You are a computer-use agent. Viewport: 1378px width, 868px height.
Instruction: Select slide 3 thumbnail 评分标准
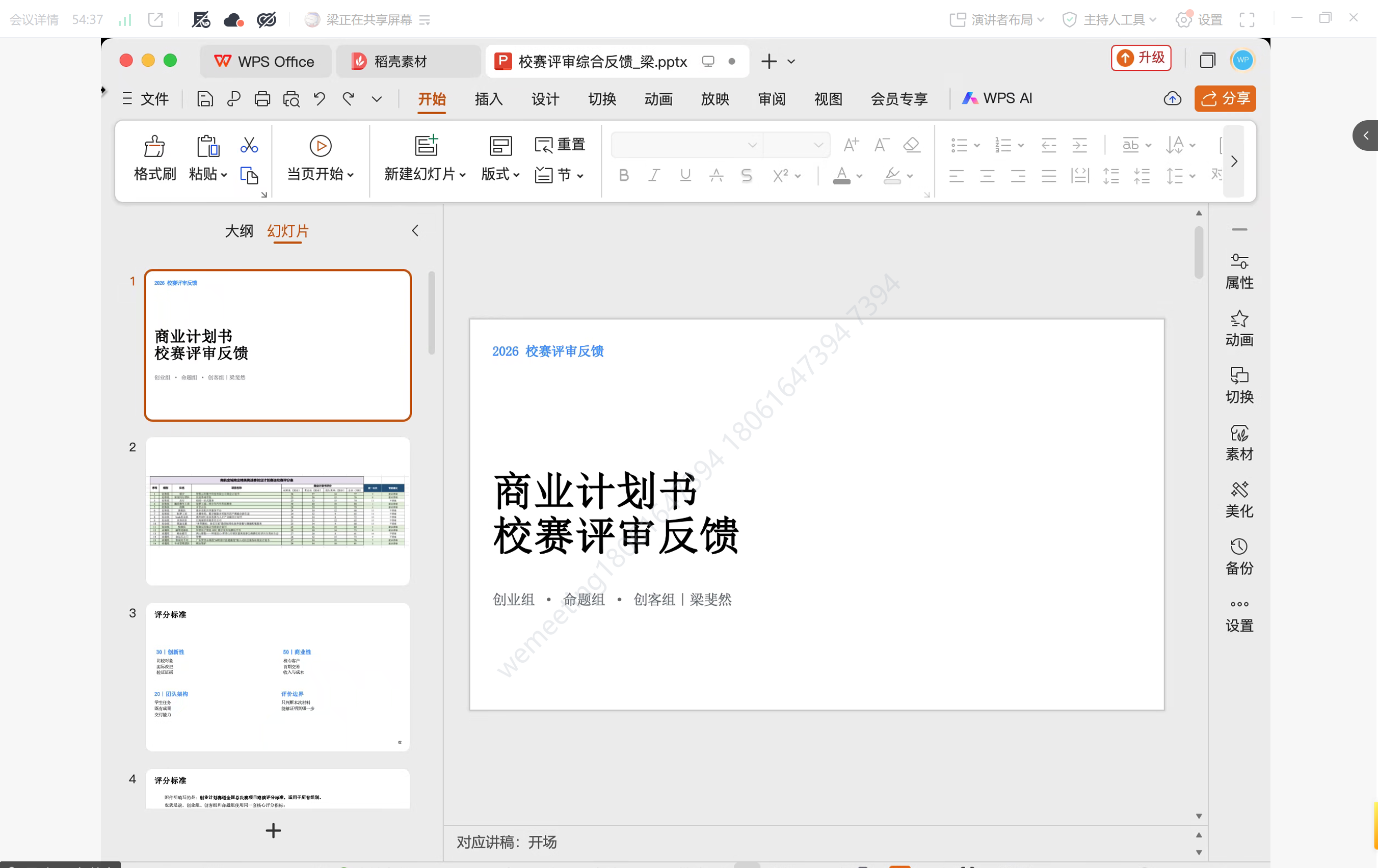click(x=278, y=677)
